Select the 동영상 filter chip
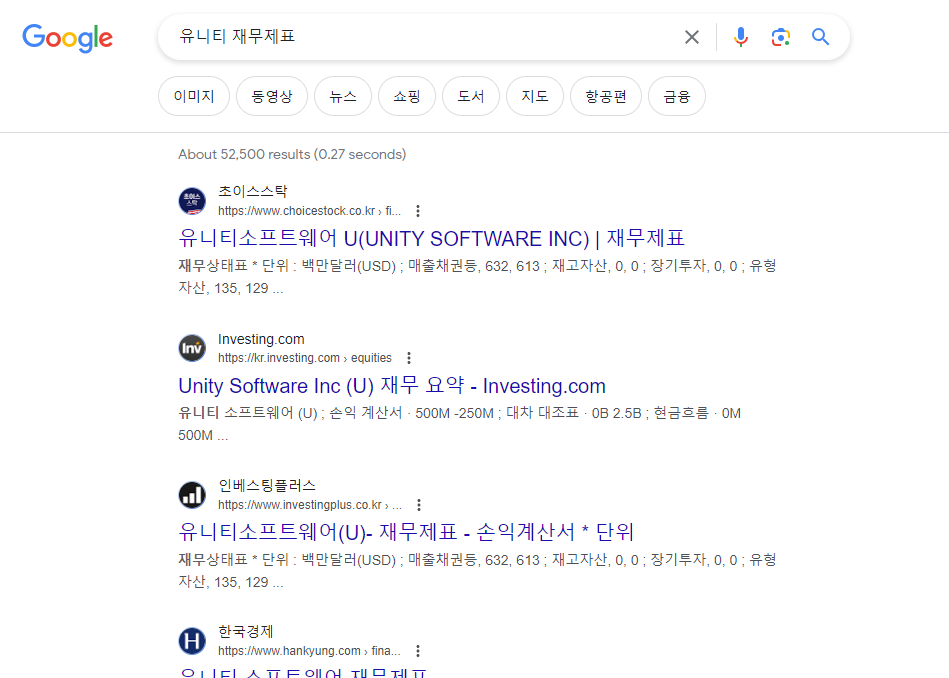The image size is (949, 678). [272, 97]
